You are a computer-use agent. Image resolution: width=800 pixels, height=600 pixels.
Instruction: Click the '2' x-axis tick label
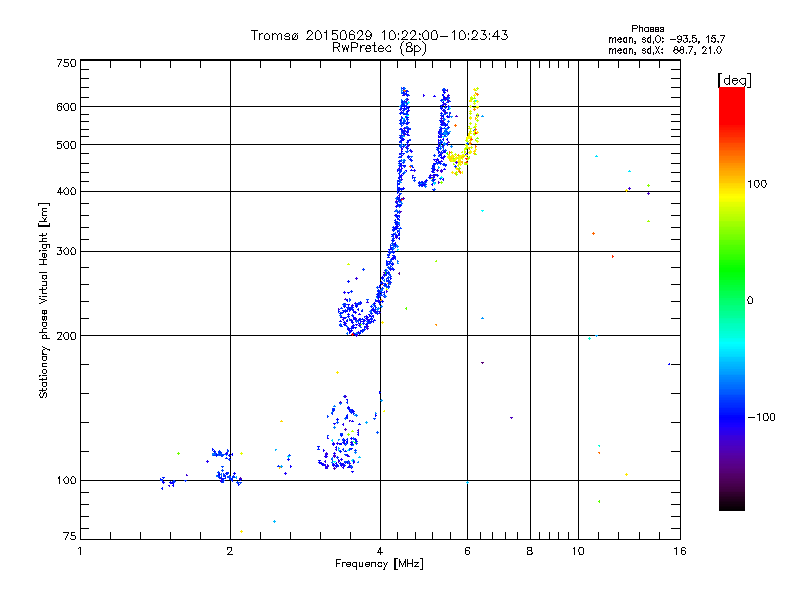click(230, 551)
